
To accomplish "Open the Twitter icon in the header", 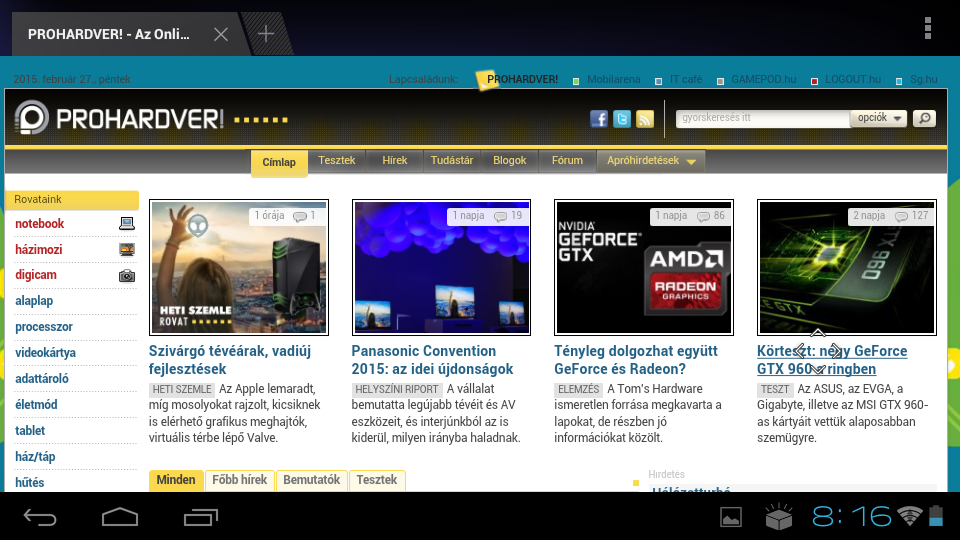I will point(622,119).
